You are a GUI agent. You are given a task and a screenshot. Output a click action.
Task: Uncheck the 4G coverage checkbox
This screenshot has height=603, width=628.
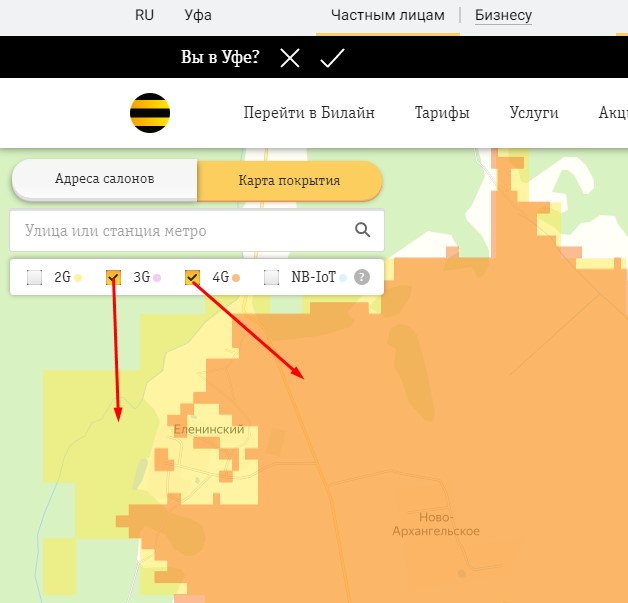click(192, 277)
